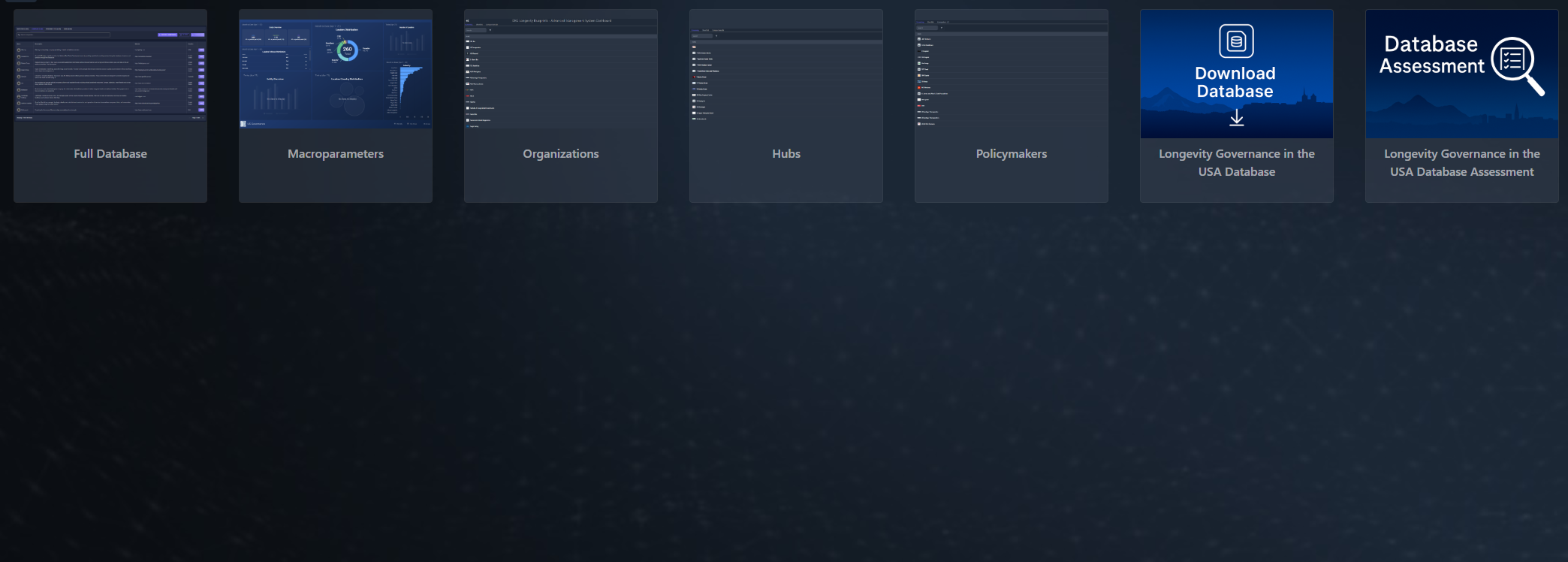Click the magnifying glass checklist icon
The image size is (1568, 562).
[x=1516, y=65]
